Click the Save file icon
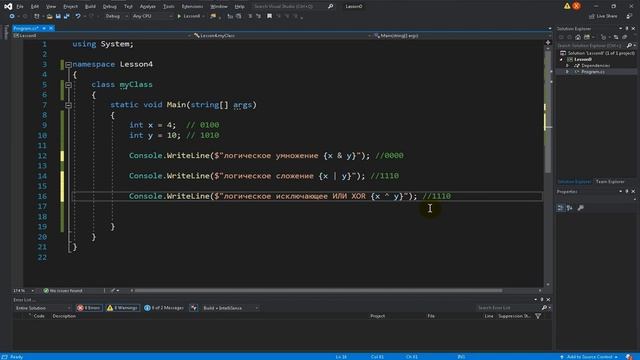Screen dimensions: 640x360 tap(58, 16)
